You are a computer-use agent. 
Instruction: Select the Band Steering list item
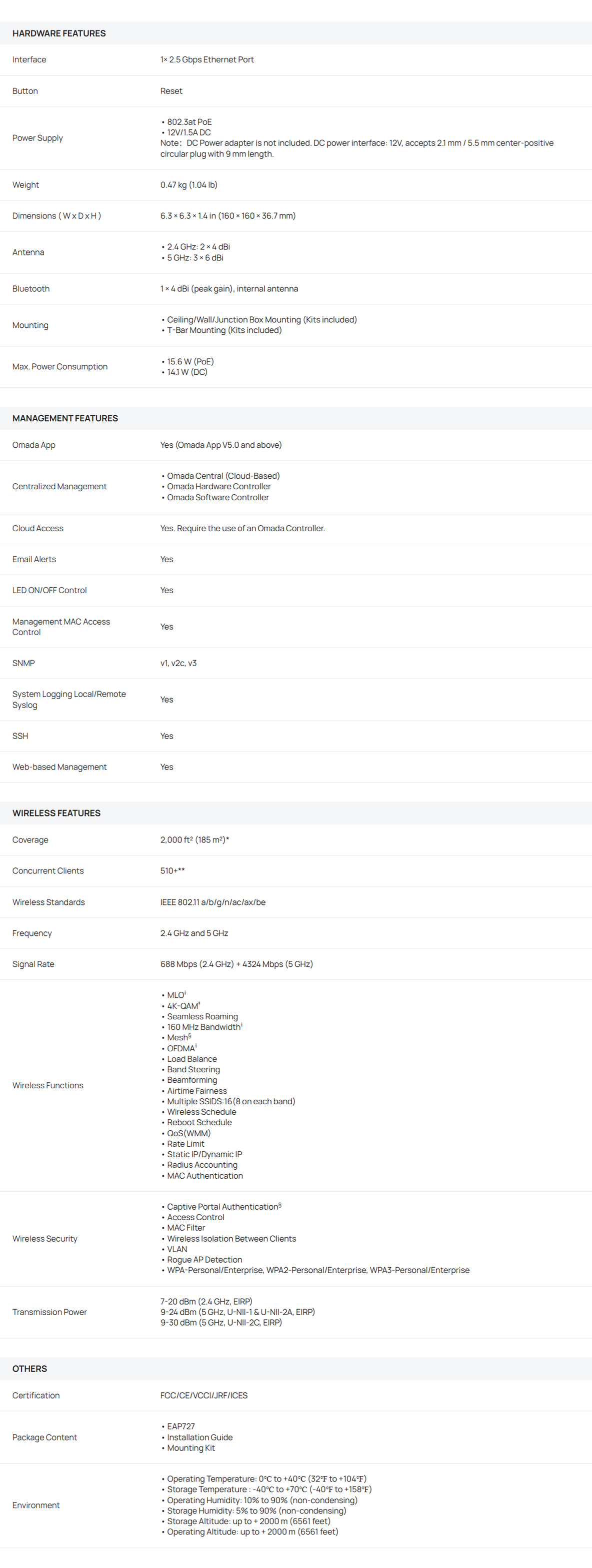coord(193,1069)
